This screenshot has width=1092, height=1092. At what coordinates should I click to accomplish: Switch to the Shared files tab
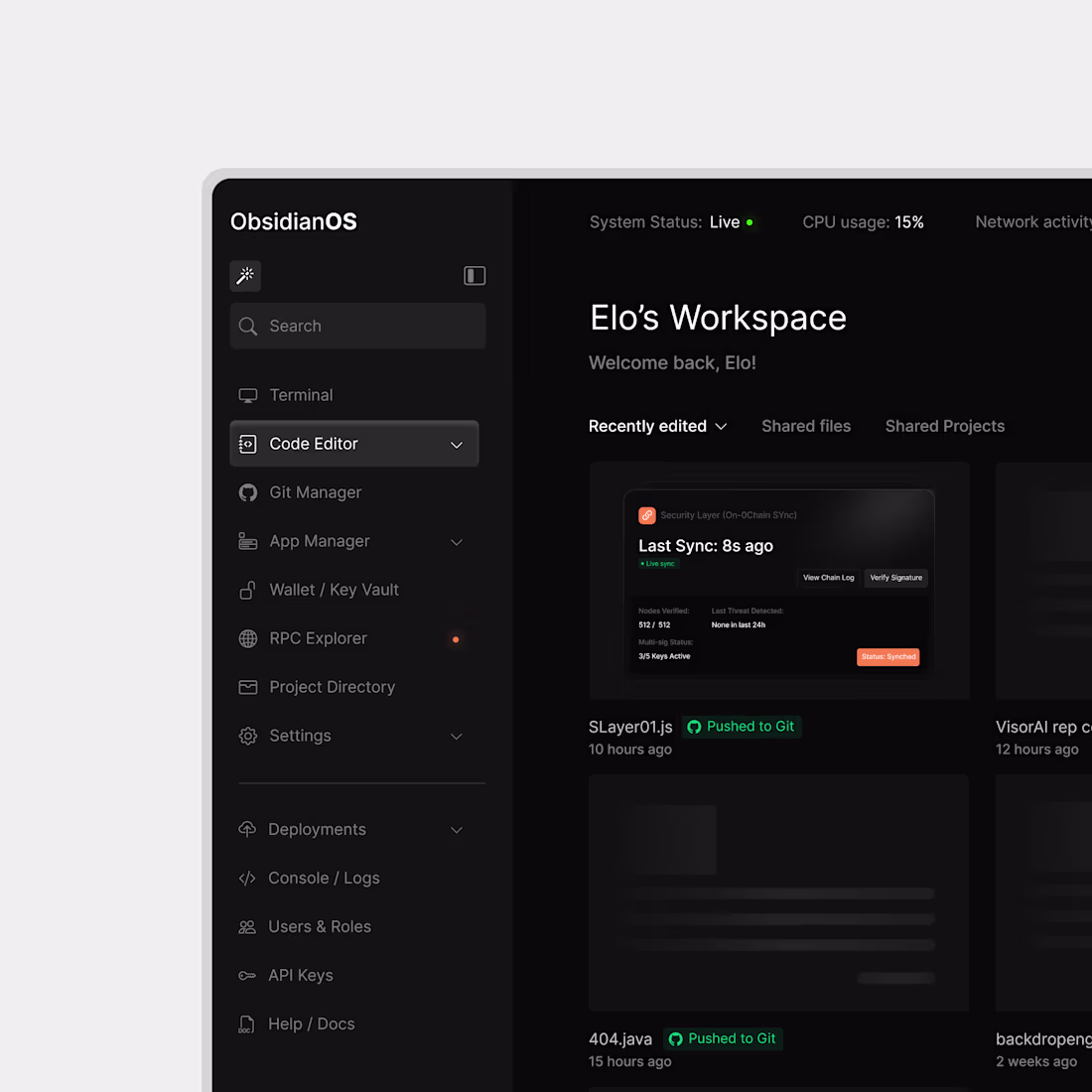coord(806,426)
